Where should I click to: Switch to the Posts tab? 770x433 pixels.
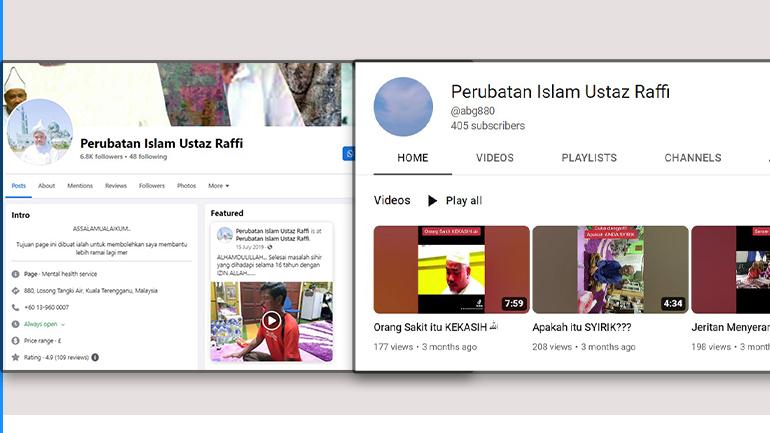point(19,186)
